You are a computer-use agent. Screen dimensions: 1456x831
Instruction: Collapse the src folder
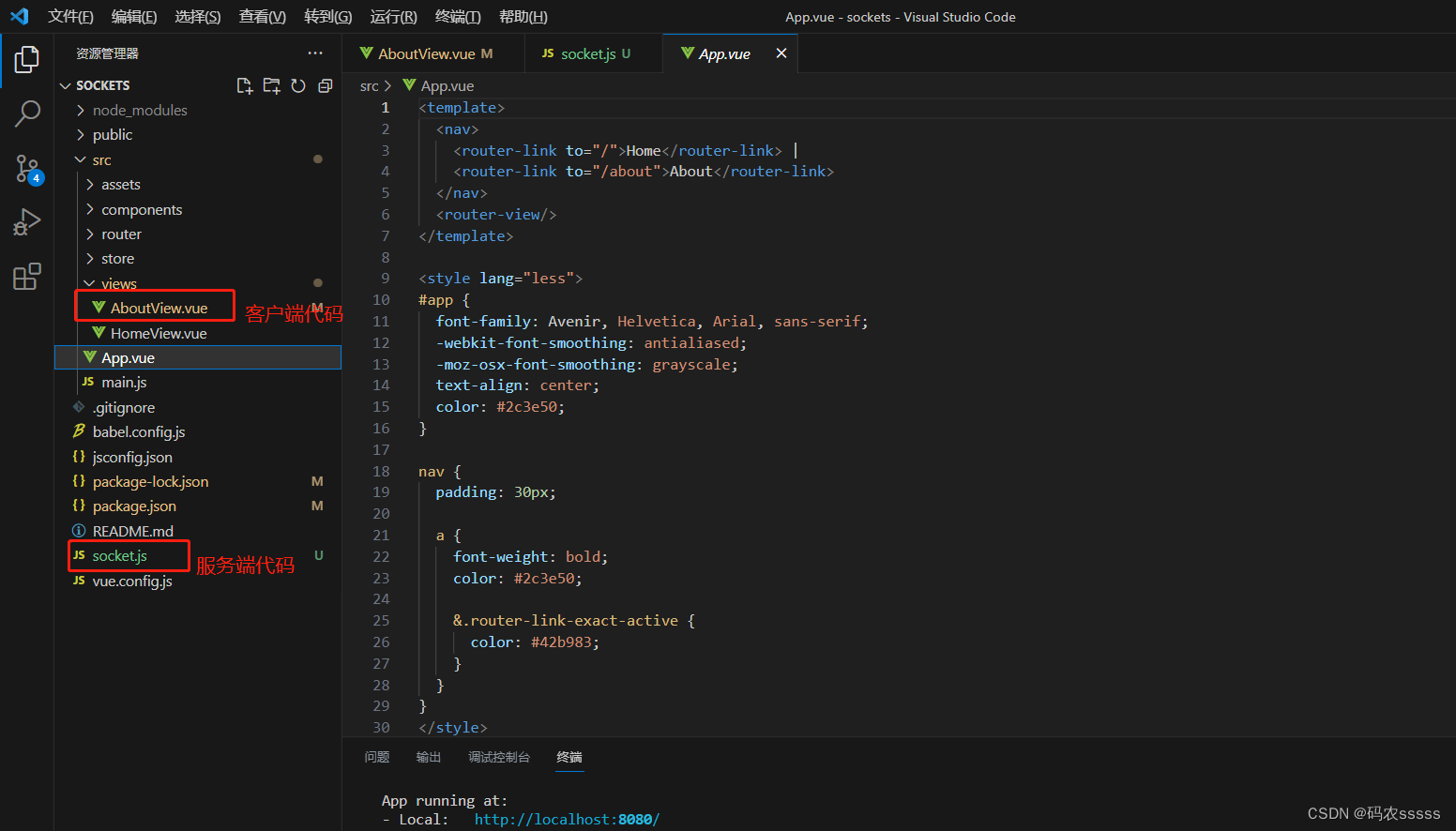[x=198, y=160]
